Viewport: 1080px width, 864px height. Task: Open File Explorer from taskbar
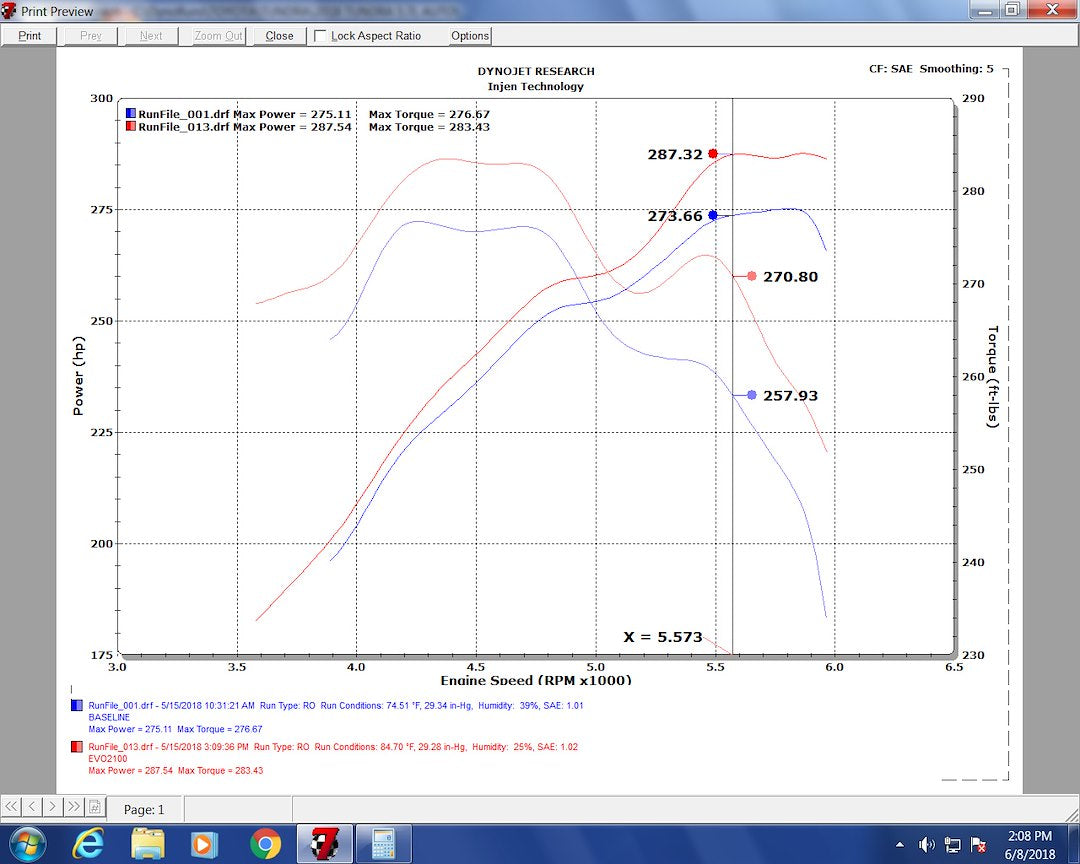147,843
